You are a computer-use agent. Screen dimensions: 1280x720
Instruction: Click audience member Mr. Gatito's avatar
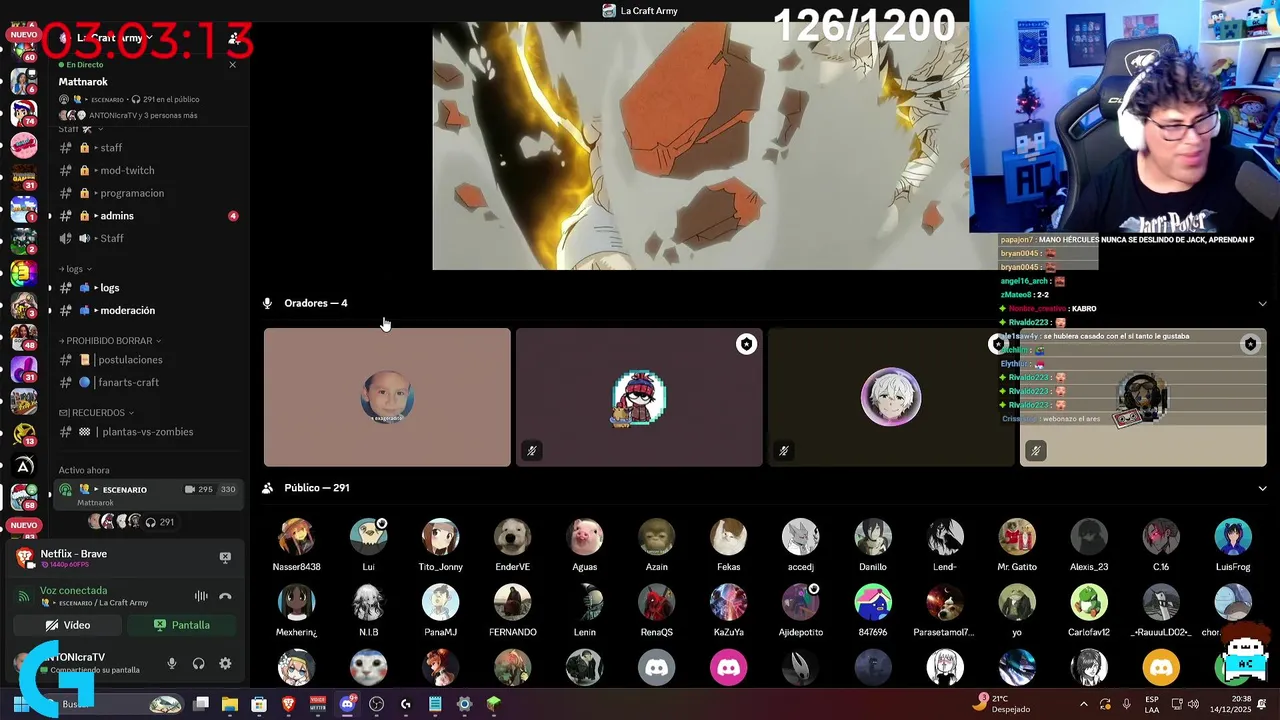[x=1016, y=537]
